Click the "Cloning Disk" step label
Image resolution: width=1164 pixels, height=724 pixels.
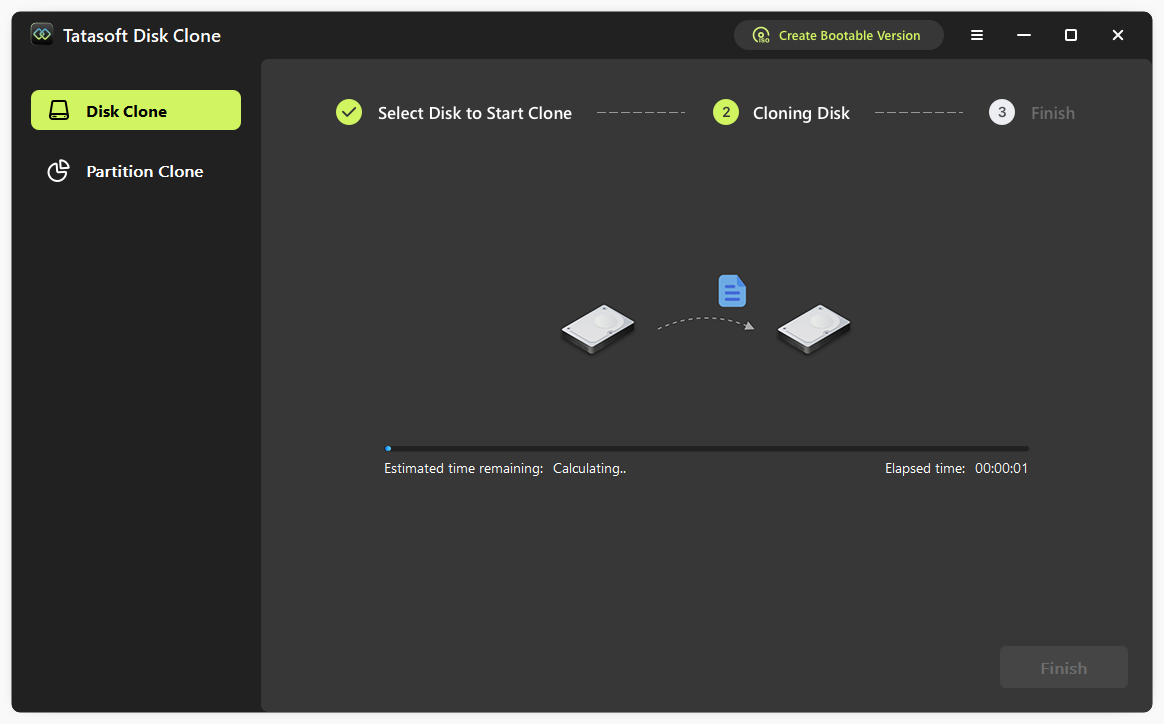801,113
